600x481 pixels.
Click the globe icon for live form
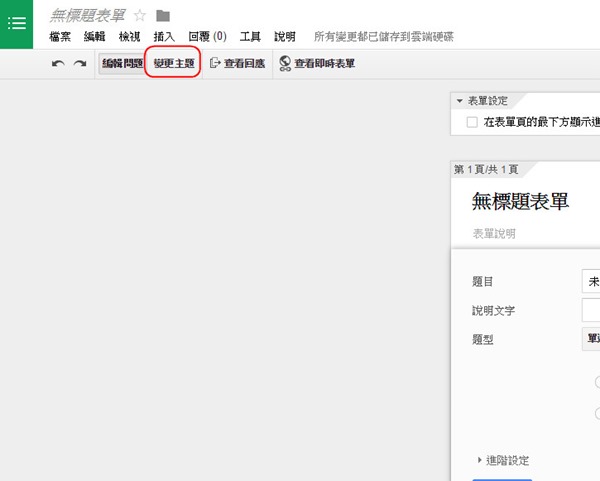coord(285,63)
